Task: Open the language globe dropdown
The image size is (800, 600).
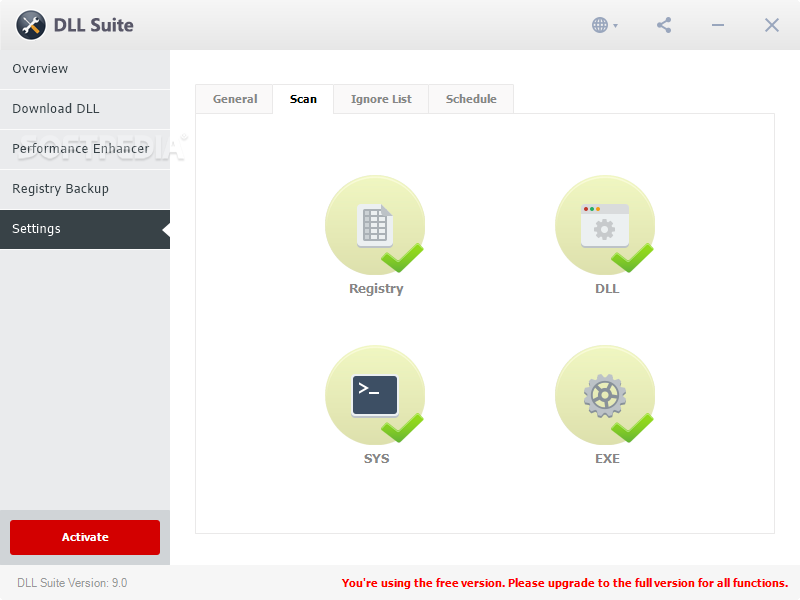Action: click(605, 25)
